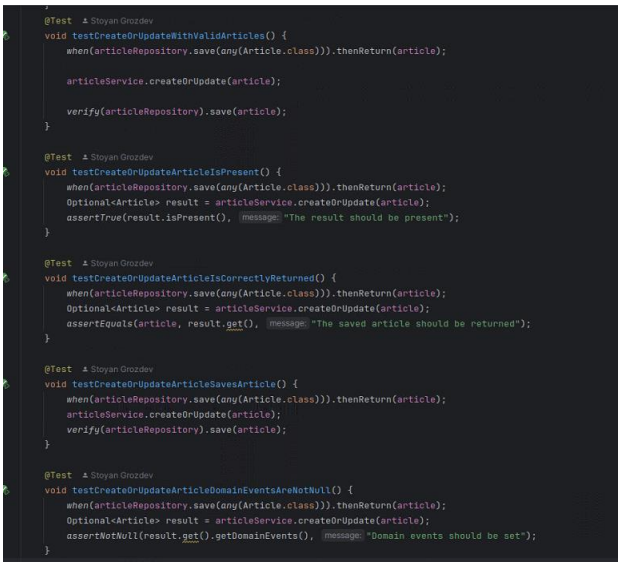Click @Test annotation above testCreateOrUpdateArticleIsPresent

coord(58,157)
